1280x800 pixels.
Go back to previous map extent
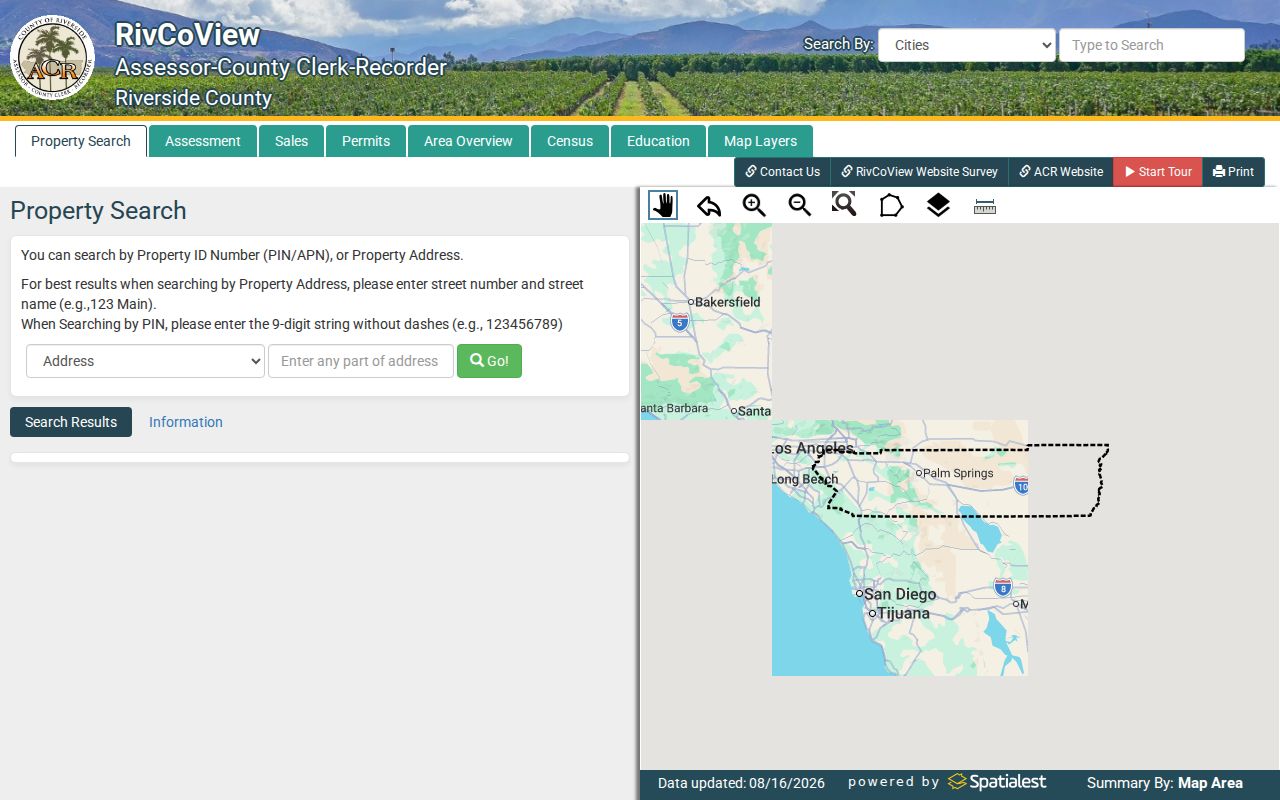[708, 206]
